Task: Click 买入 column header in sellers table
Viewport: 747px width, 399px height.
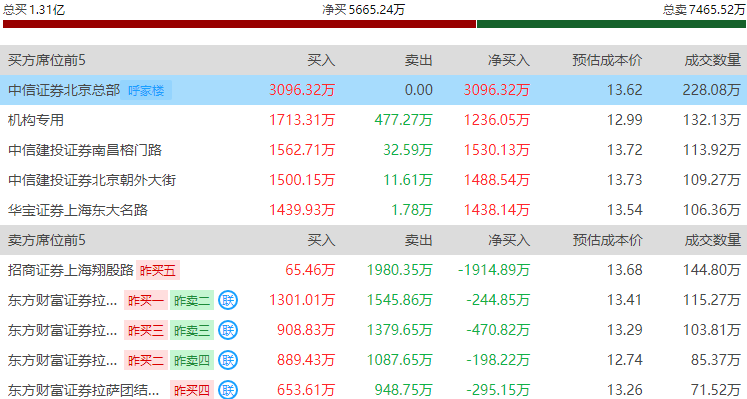Action: pos(321,240)
